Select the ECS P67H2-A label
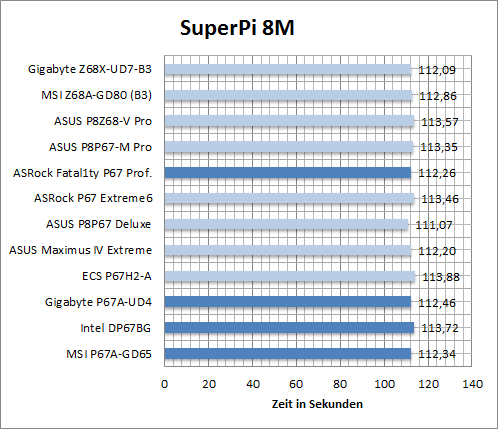Viewport: 498px width, 429px height. [117, 276]
